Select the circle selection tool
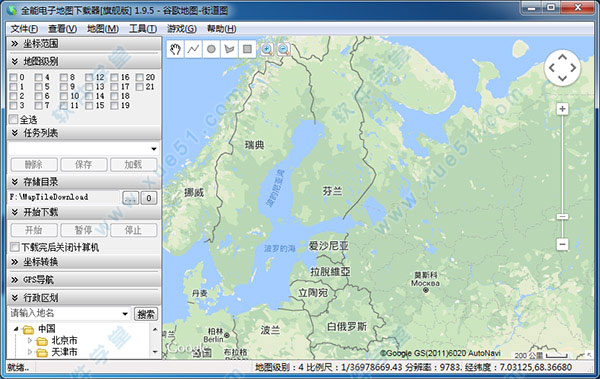The height and width of the screenshot is (379, 600). click(x=211, y=49)
